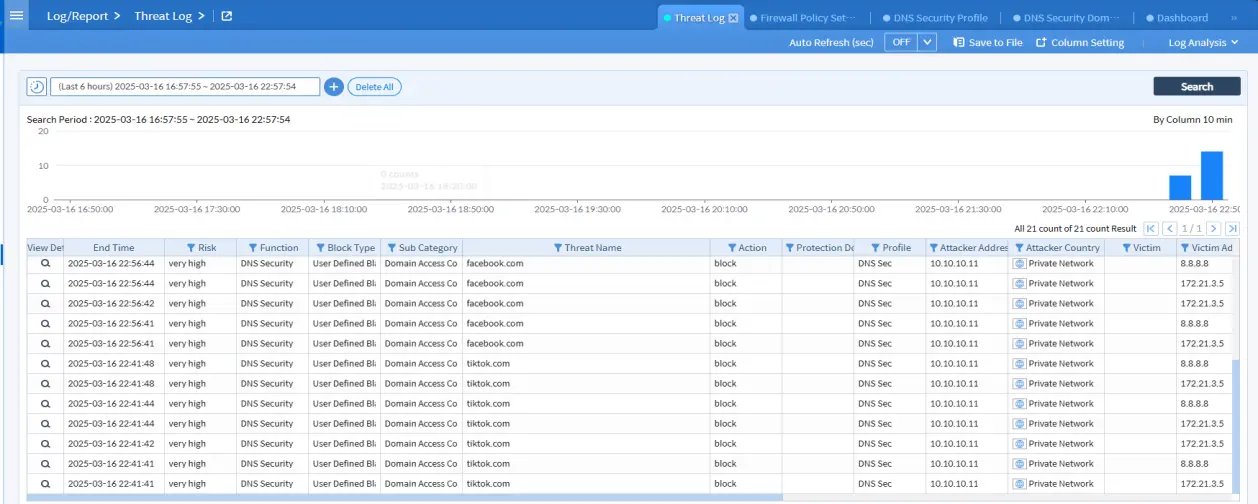Sort by the End Time column header
Screen dimensions: 1258x504
click(x=113, y=248)
